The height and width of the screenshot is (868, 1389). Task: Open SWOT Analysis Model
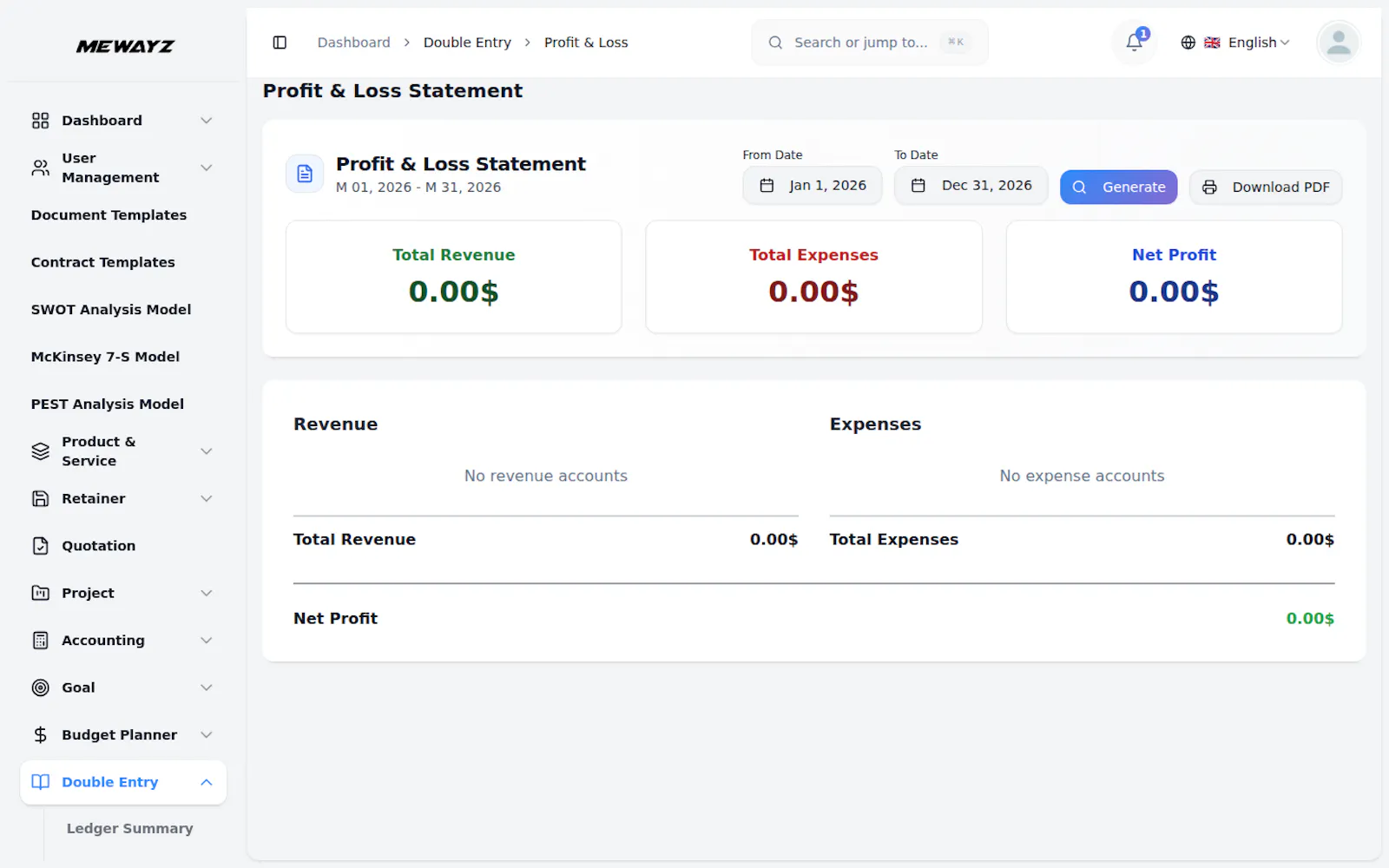point(110,310)
